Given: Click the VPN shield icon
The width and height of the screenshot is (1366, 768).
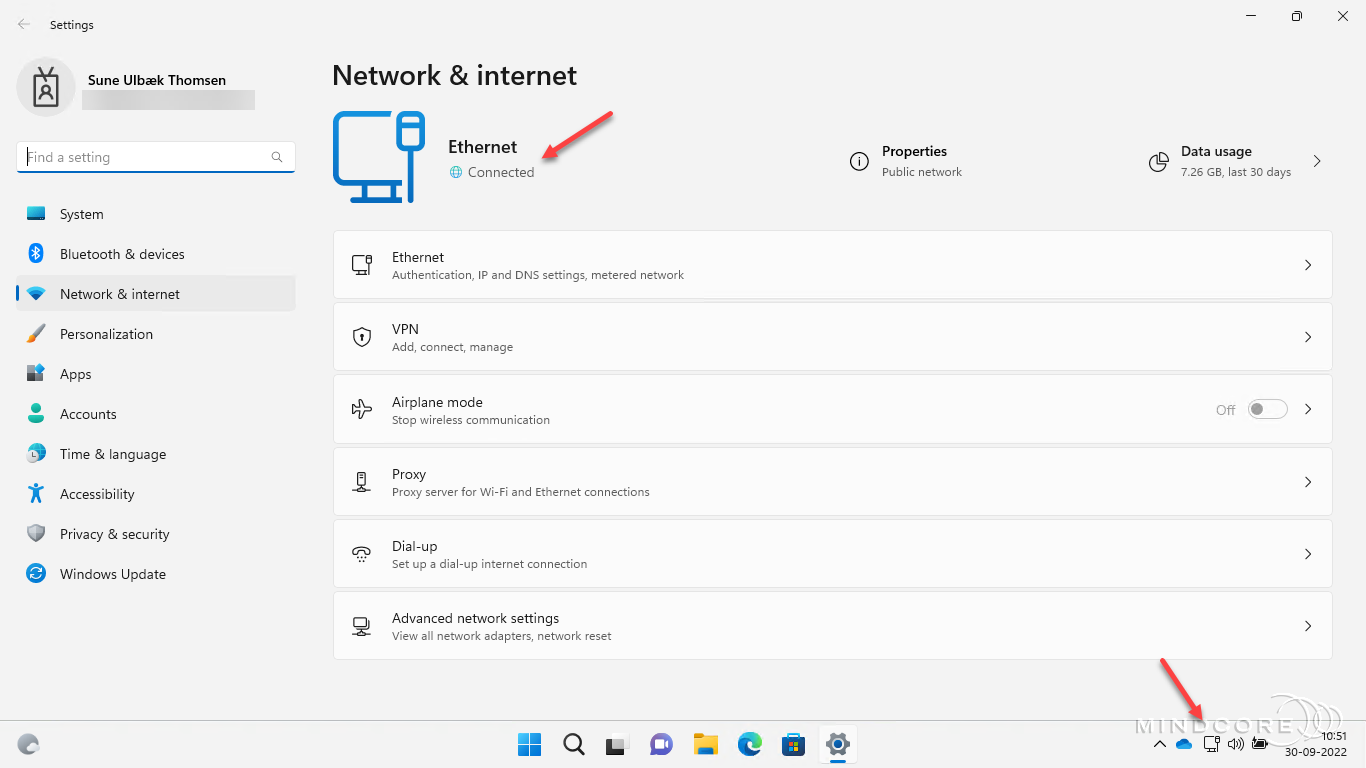Looking at the screenshot, I should [x=361, y=337].
